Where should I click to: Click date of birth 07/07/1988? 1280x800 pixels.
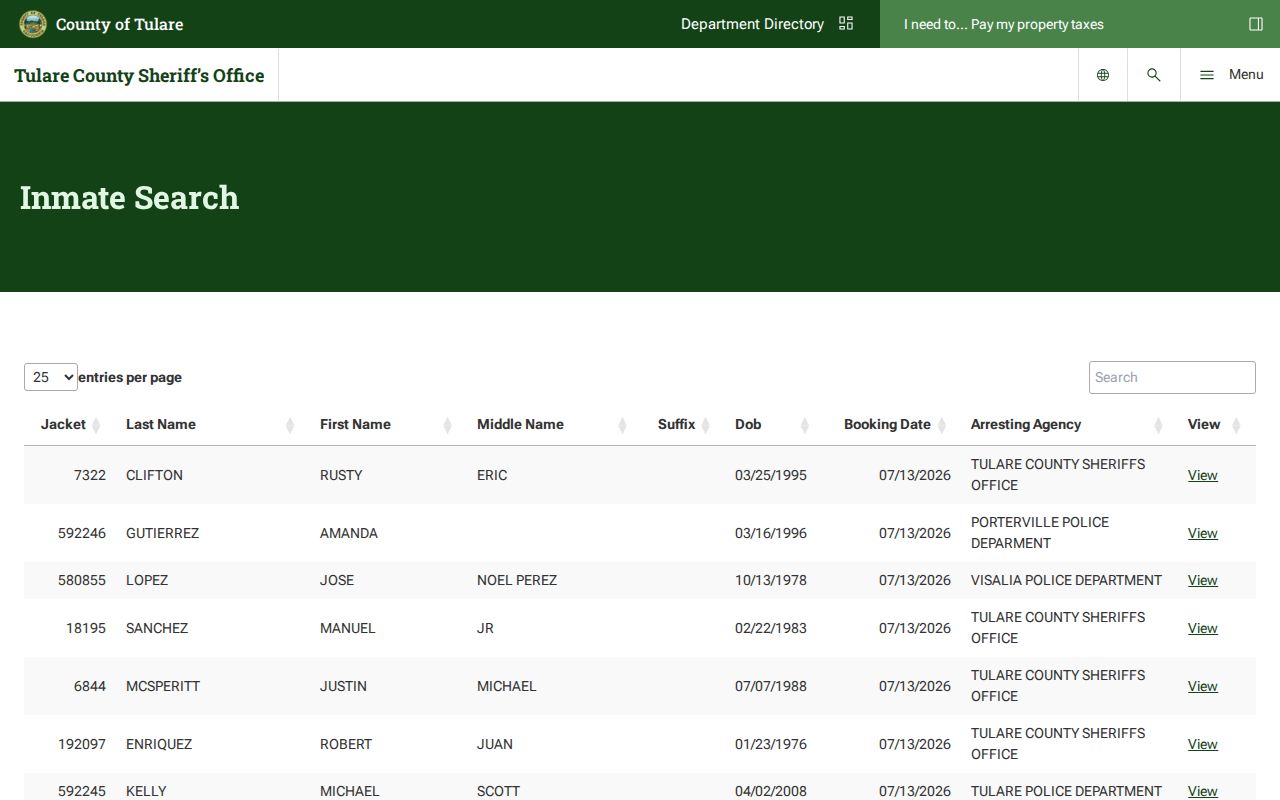(771, 686)
